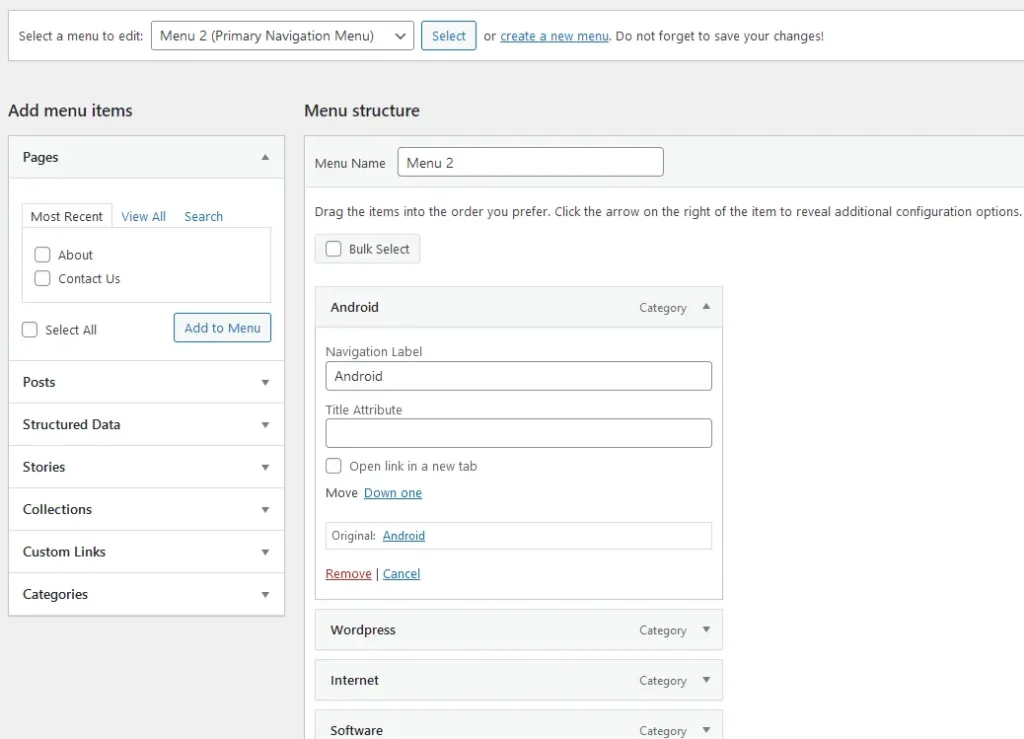This screenshot has height=739, width=1024.
Task: Click the Add to Menu button
Action: pos(222,328)
